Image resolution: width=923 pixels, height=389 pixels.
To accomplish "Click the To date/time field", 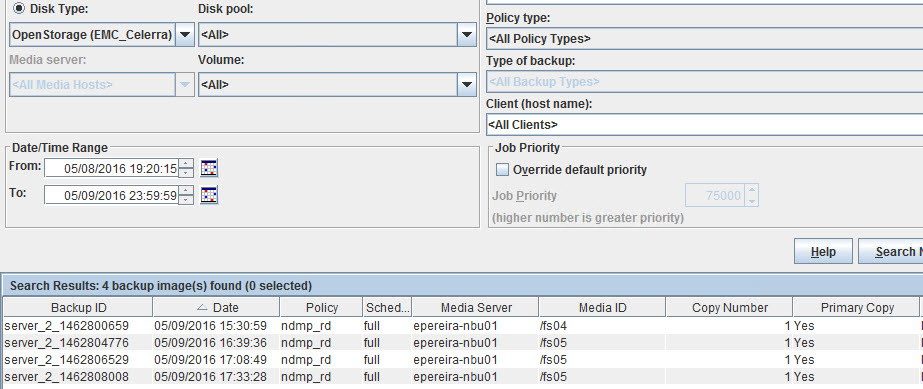I will click(x=111, y=195).
